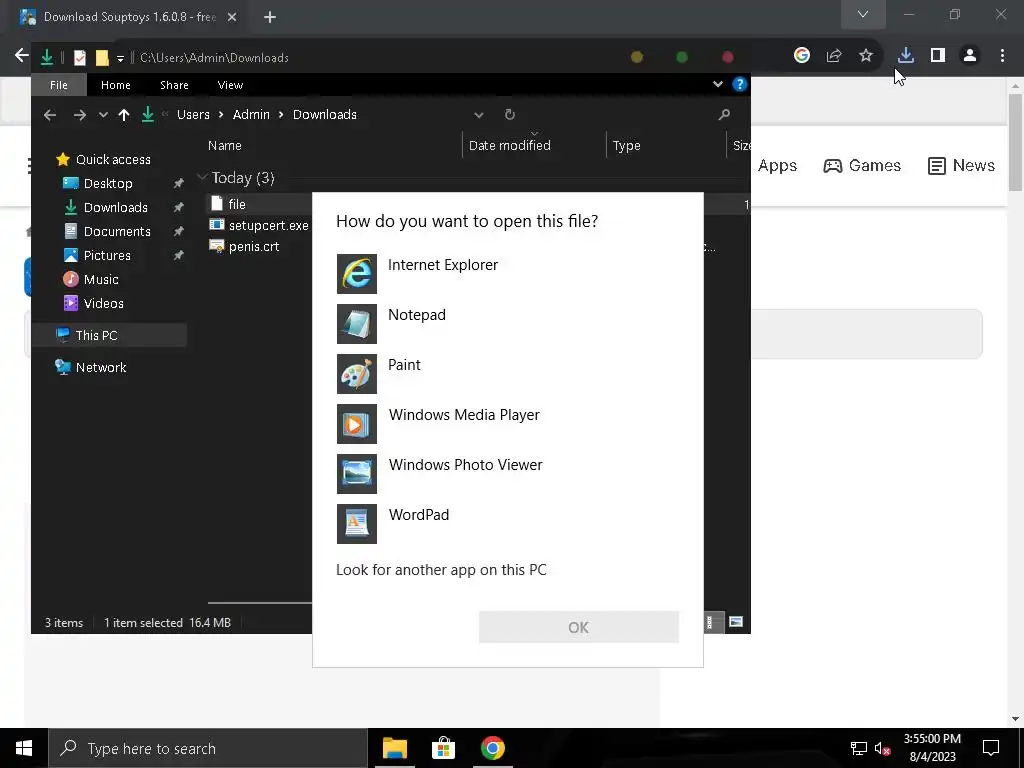Select Network in the navigation pane
This screenshot has width=1024, height=768.
point(101,368)
